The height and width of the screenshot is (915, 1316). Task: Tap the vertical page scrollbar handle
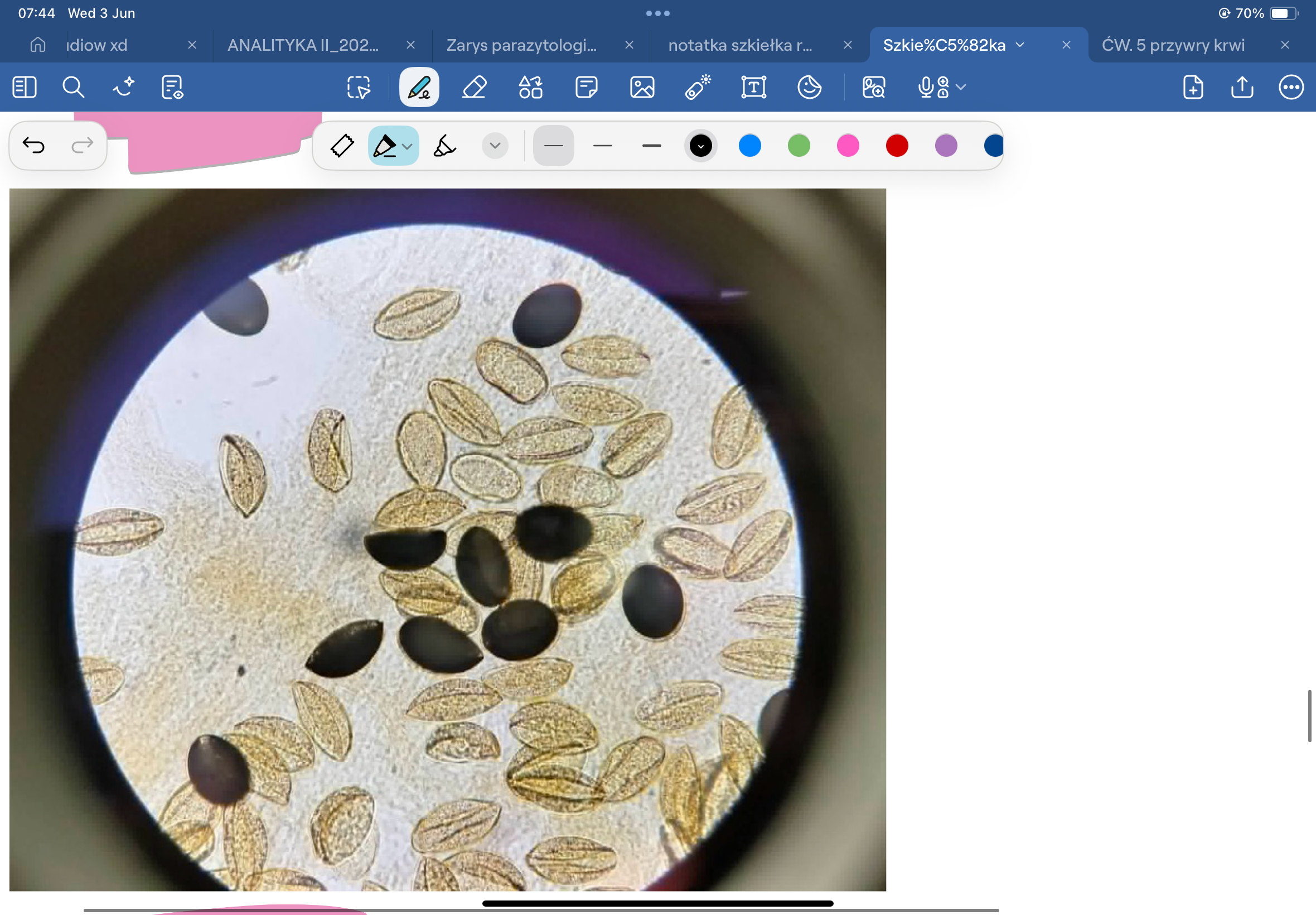1310,716
